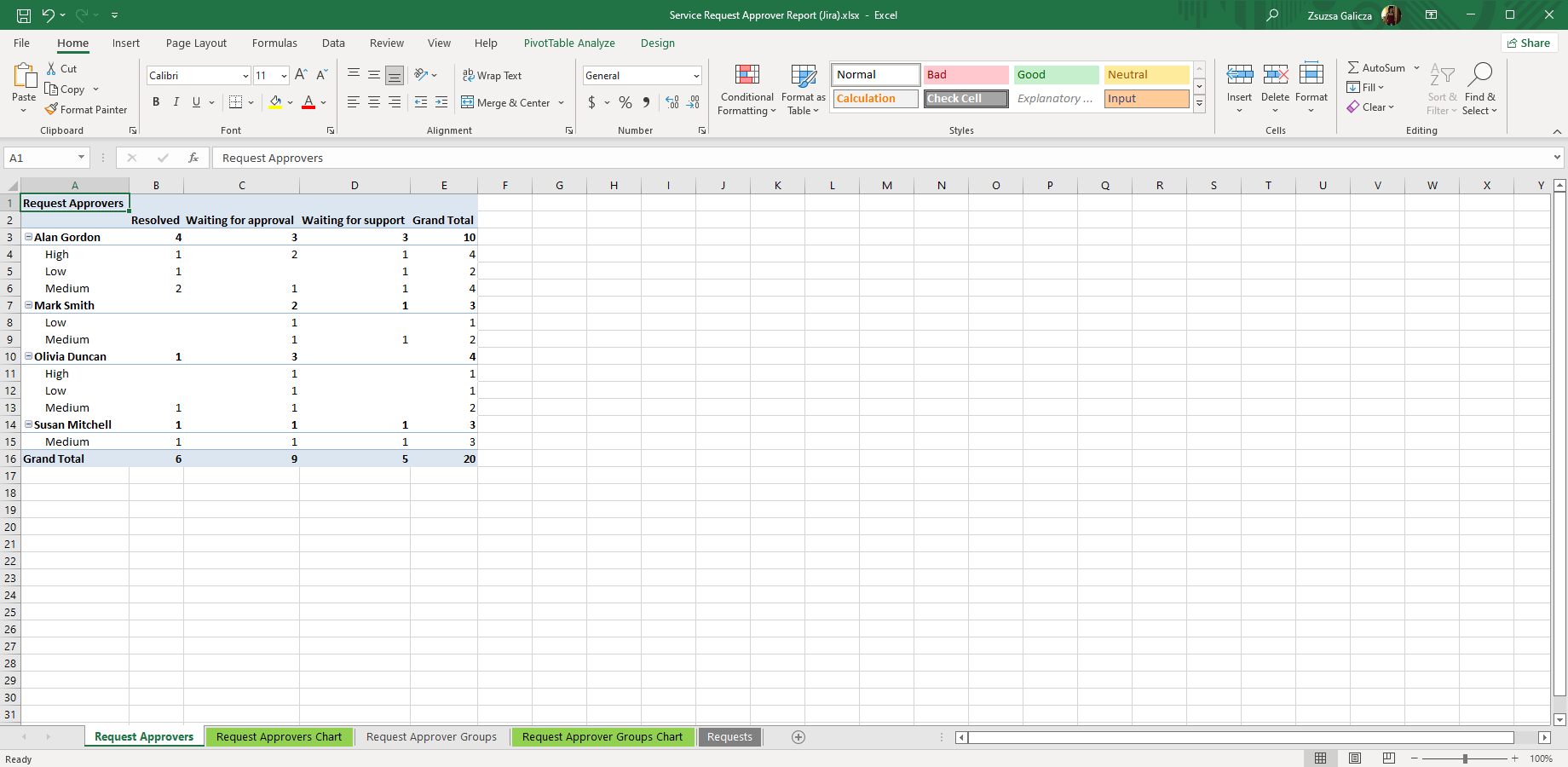Click the Increase Decimal icon
The width and height of the screenshot is (1568, 767).
point(672,102)
